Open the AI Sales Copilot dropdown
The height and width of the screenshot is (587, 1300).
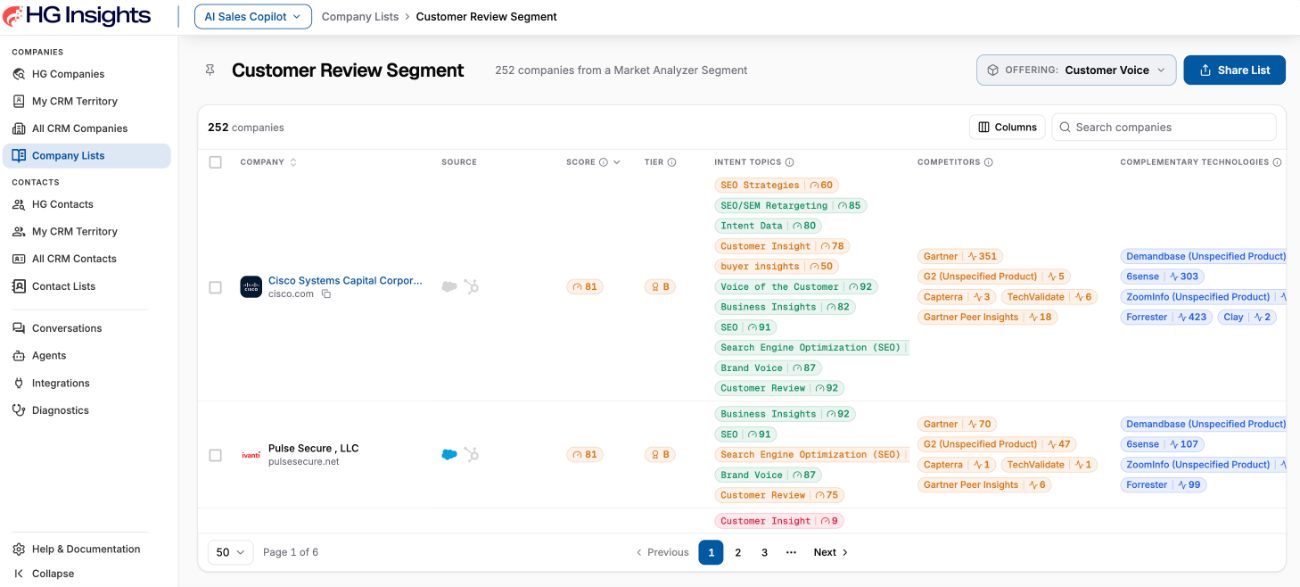point(253,16)
